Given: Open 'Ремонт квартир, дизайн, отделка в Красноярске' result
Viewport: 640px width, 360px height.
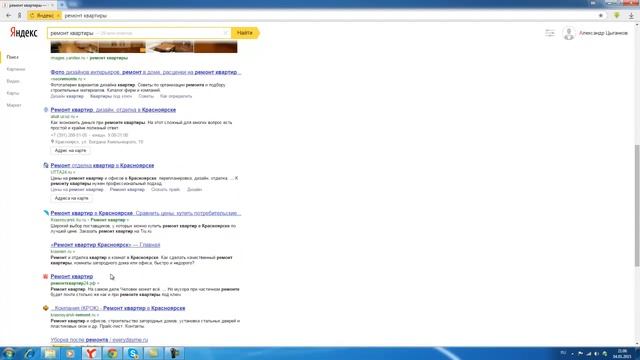Looking at the screenshot, I should click(x=113, y=110).
